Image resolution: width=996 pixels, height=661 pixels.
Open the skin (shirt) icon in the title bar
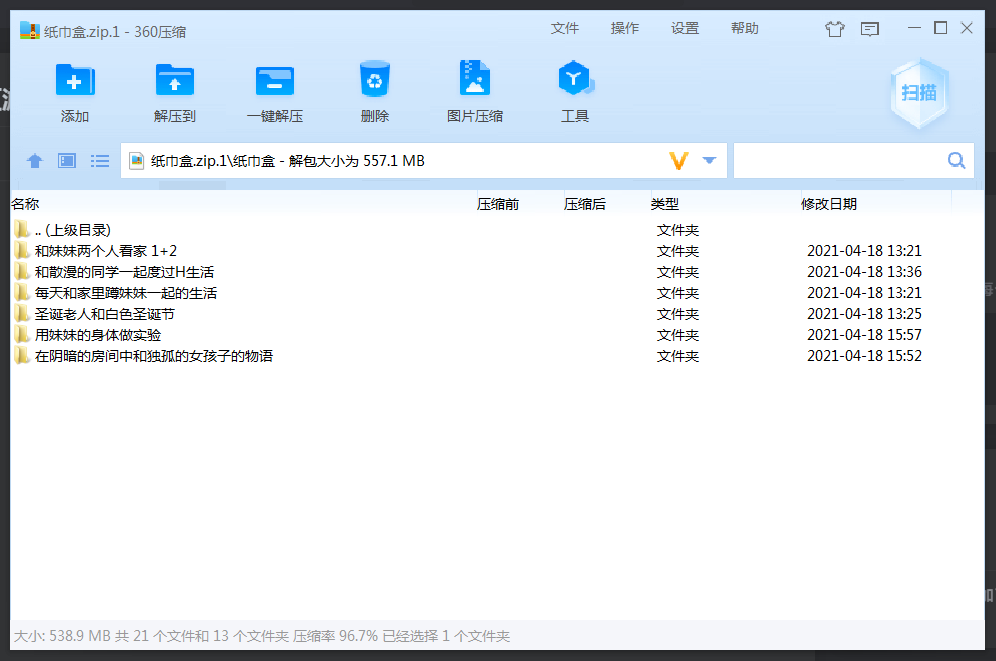835,29
